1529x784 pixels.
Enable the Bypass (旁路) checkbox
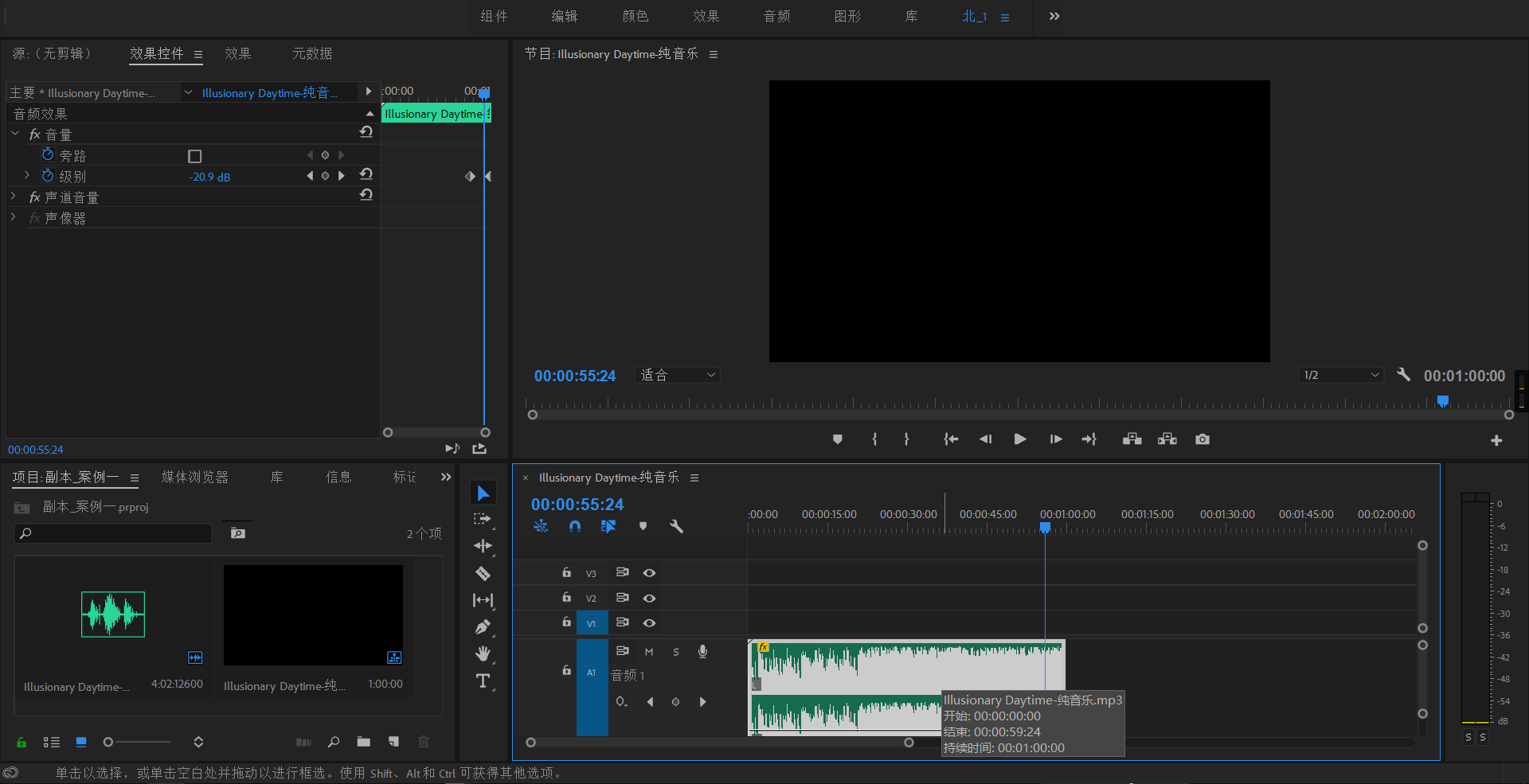(x=194, y=156)
